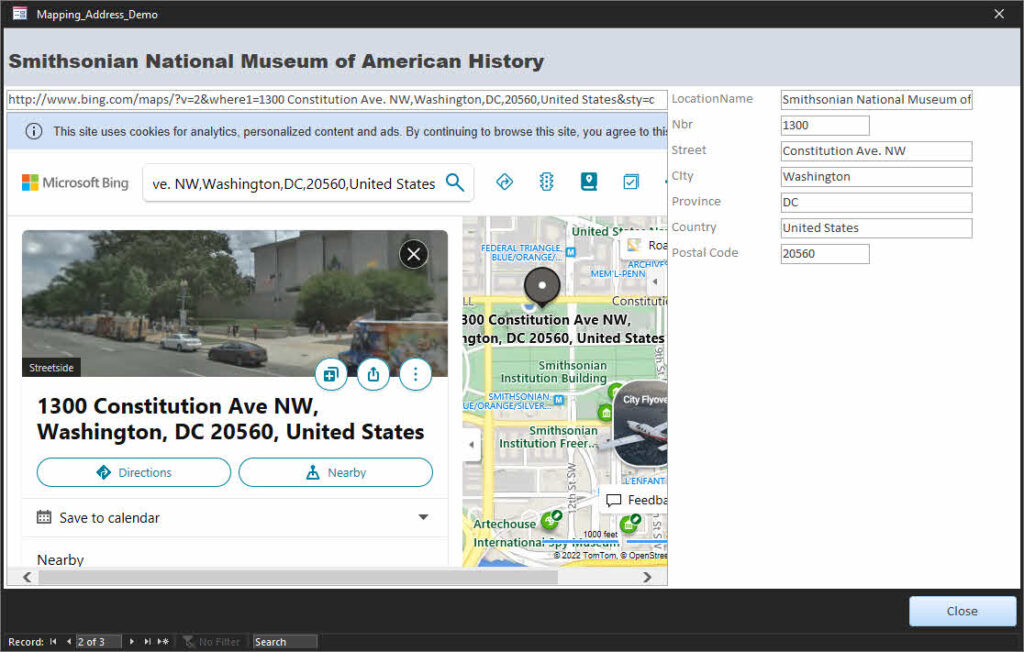Screen dimensions: 1024x652
Task: Click the Postal Code field containing 20560
Action: click(x=825, y=253)
